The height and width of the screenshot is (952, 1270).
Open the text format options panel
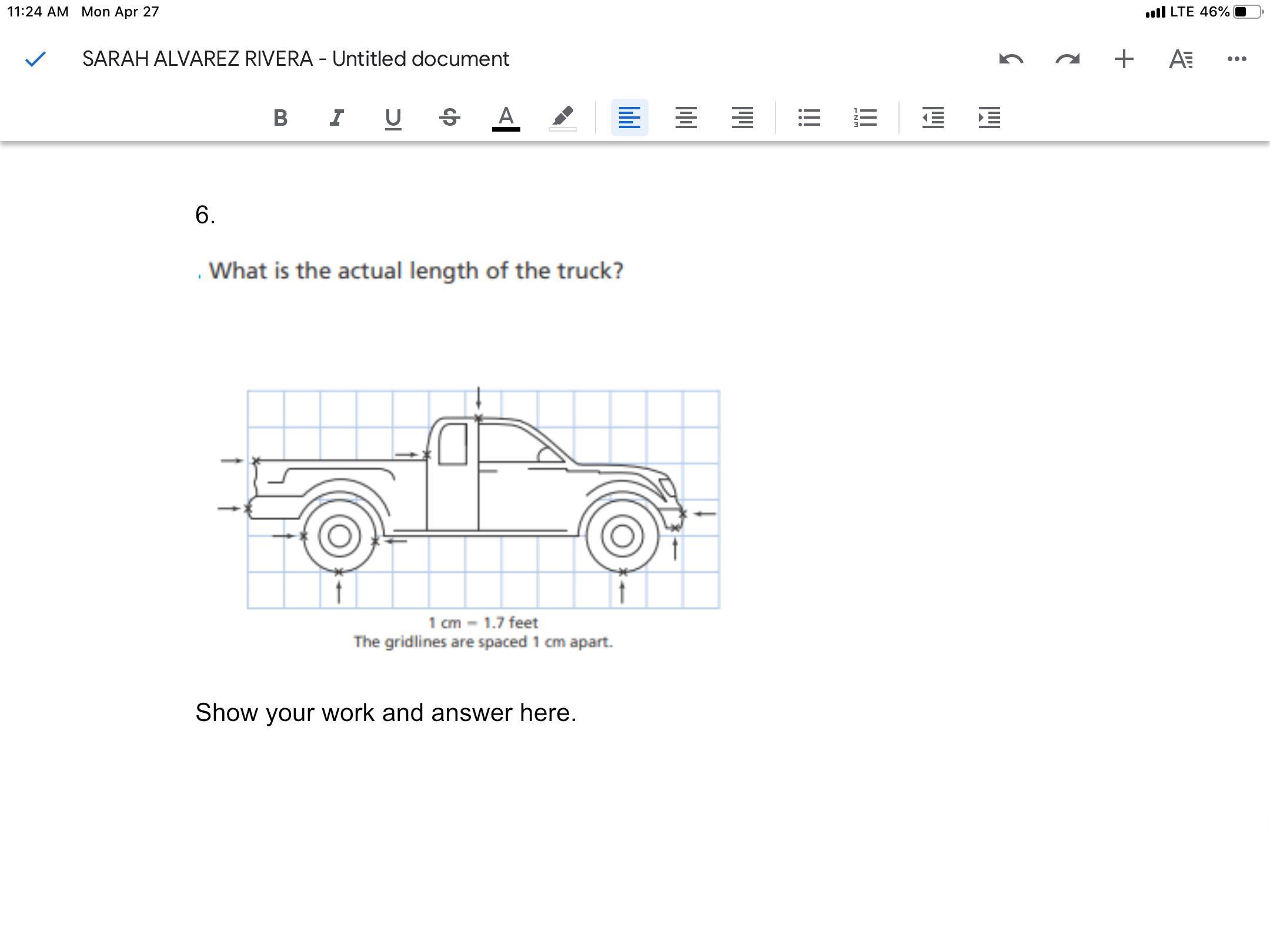click(x=1180, y=59)
